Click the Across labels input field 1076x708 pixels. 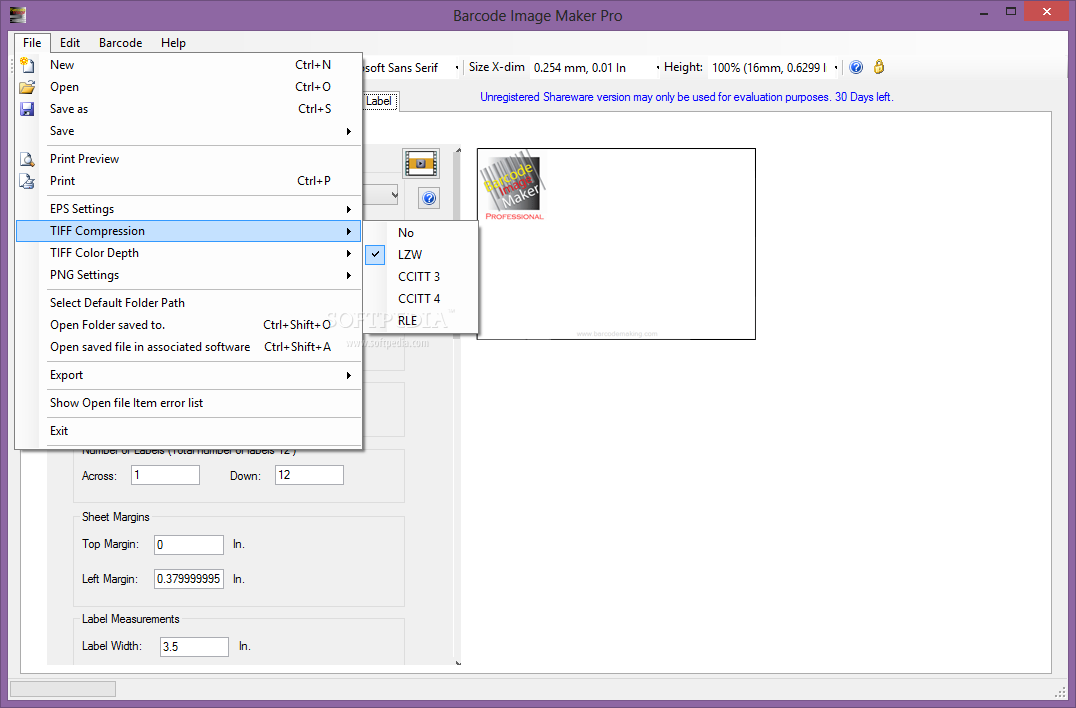(x=165, y=475)
